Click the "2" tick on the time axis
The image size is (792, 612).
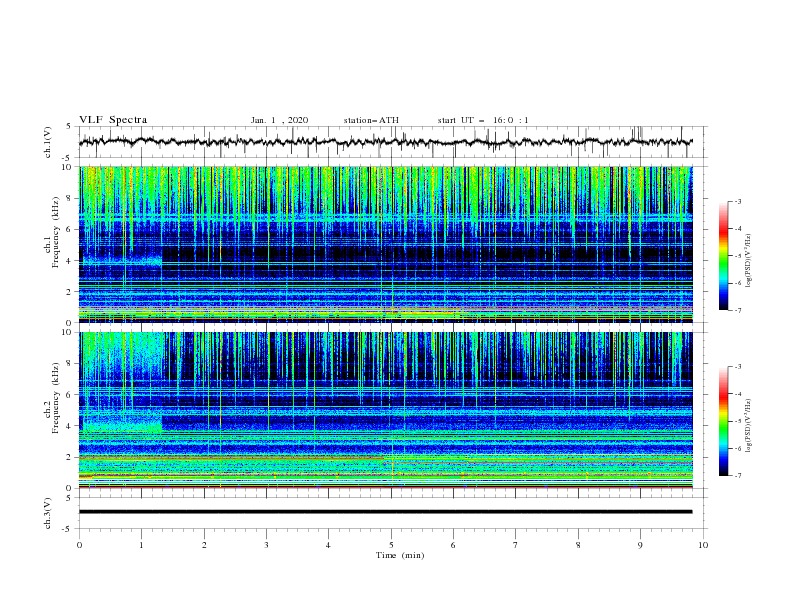[204, 545]
